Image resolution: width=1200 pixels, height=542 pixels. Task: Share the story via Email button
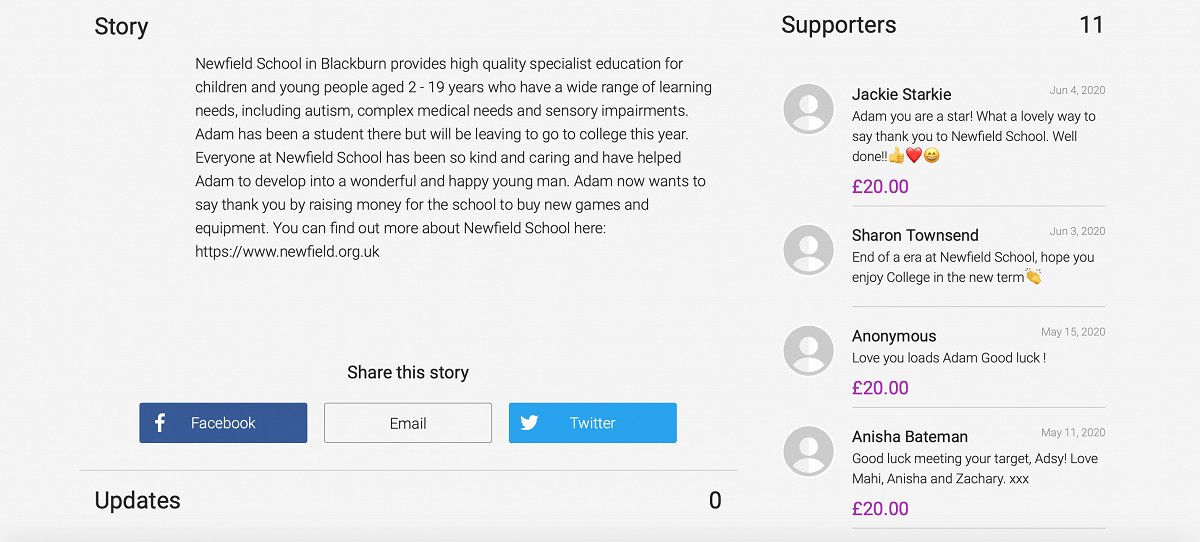[408, 423]
